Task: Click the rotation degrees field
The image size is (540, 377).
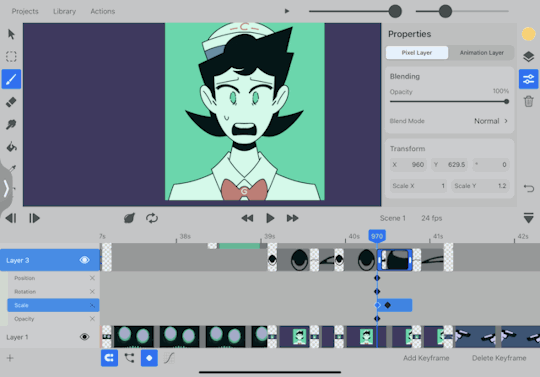Action: [490, 165]
